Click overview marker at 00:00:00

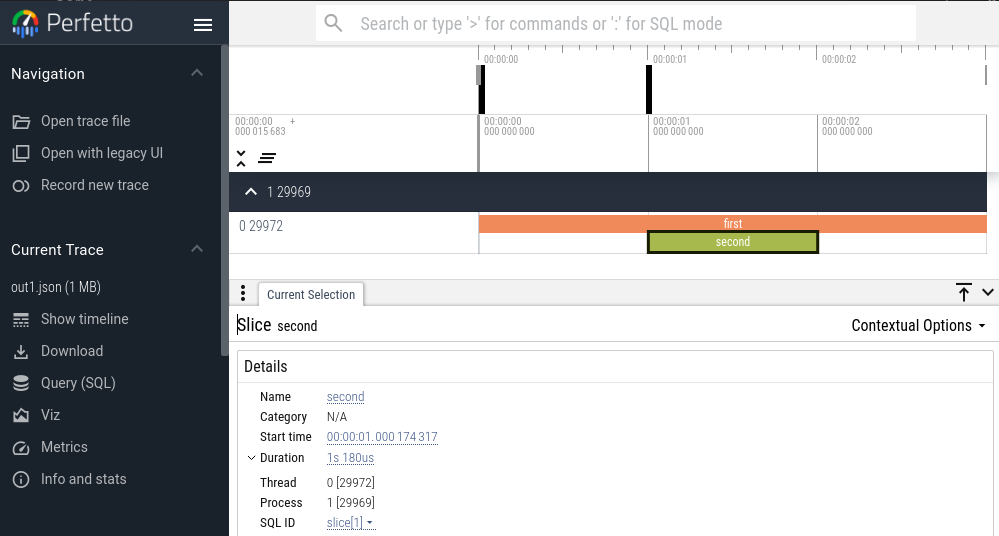[482, 90]
